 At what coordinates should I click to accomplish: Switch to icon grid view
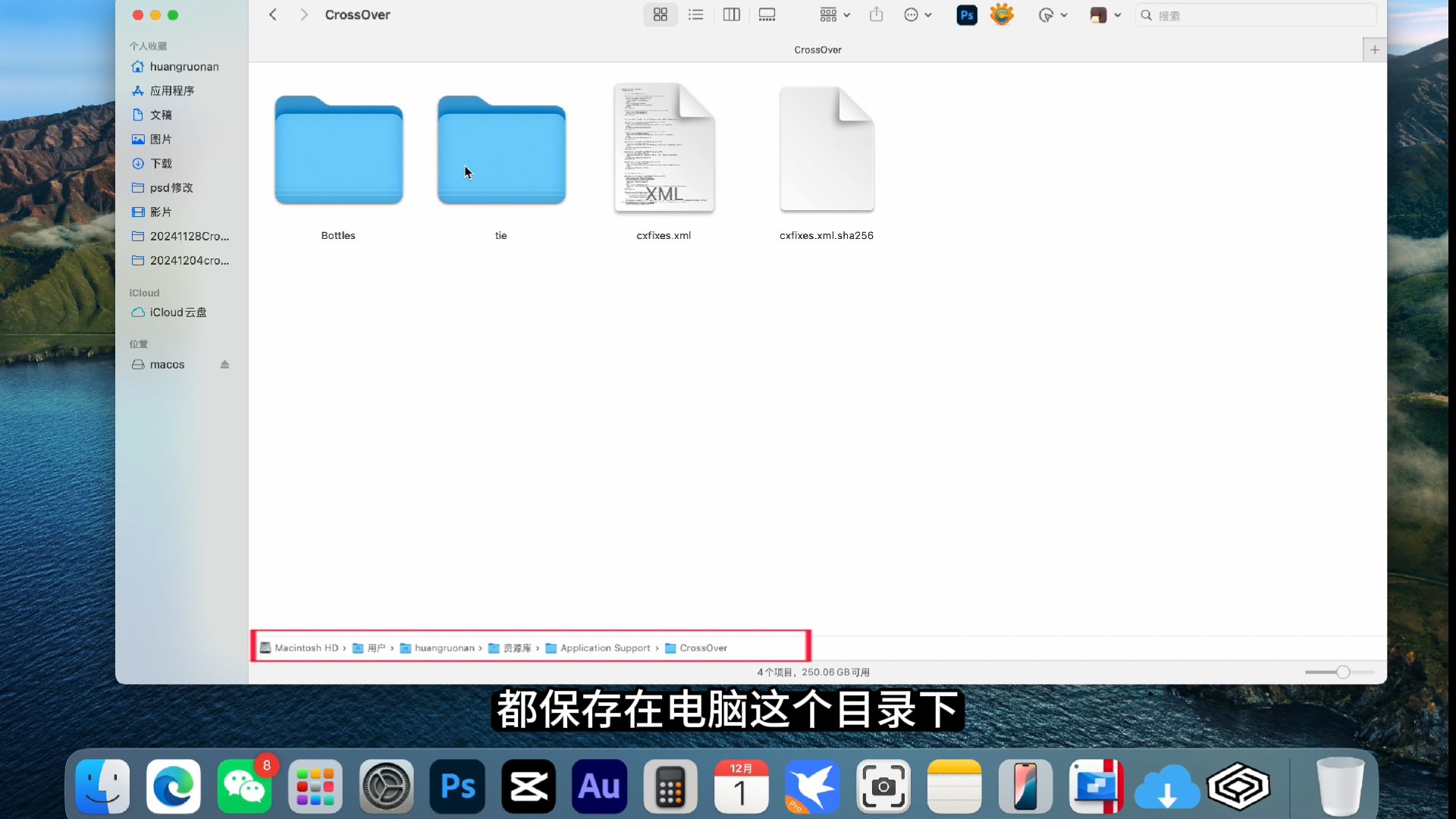661,14
